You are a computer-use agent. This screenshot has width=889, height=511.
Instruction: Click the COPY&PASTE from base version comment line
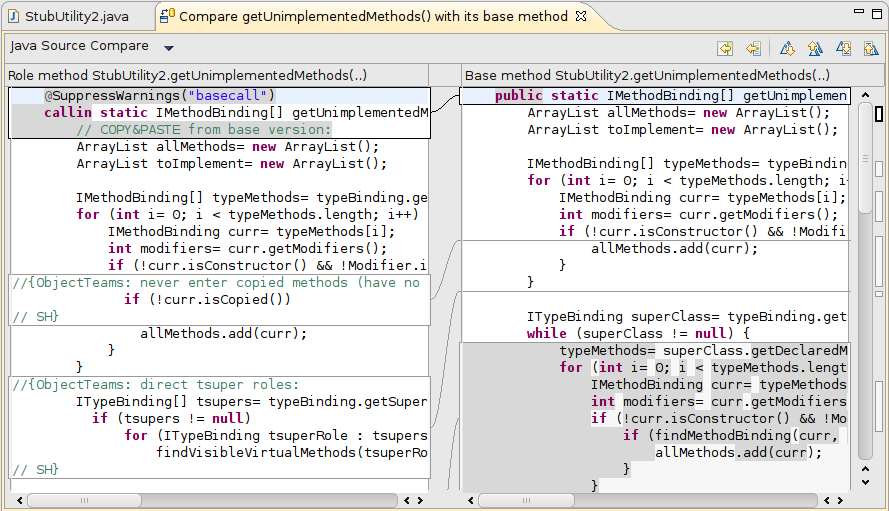pyautogui.click(x=203, y=129)
